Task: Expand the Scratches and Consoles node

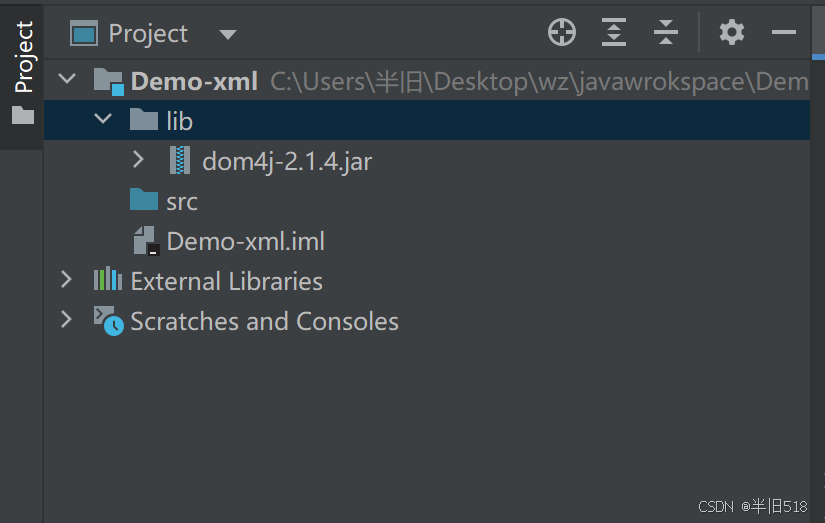Action: coord(66,319)
